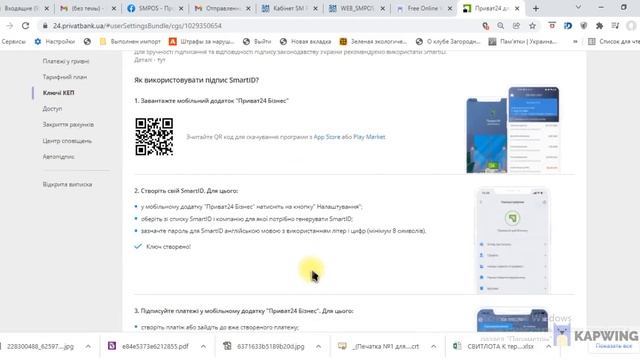This screenshot has width=640, height=360.
Task: Bookmark this page with the star icon
Action: coord(532,26)
